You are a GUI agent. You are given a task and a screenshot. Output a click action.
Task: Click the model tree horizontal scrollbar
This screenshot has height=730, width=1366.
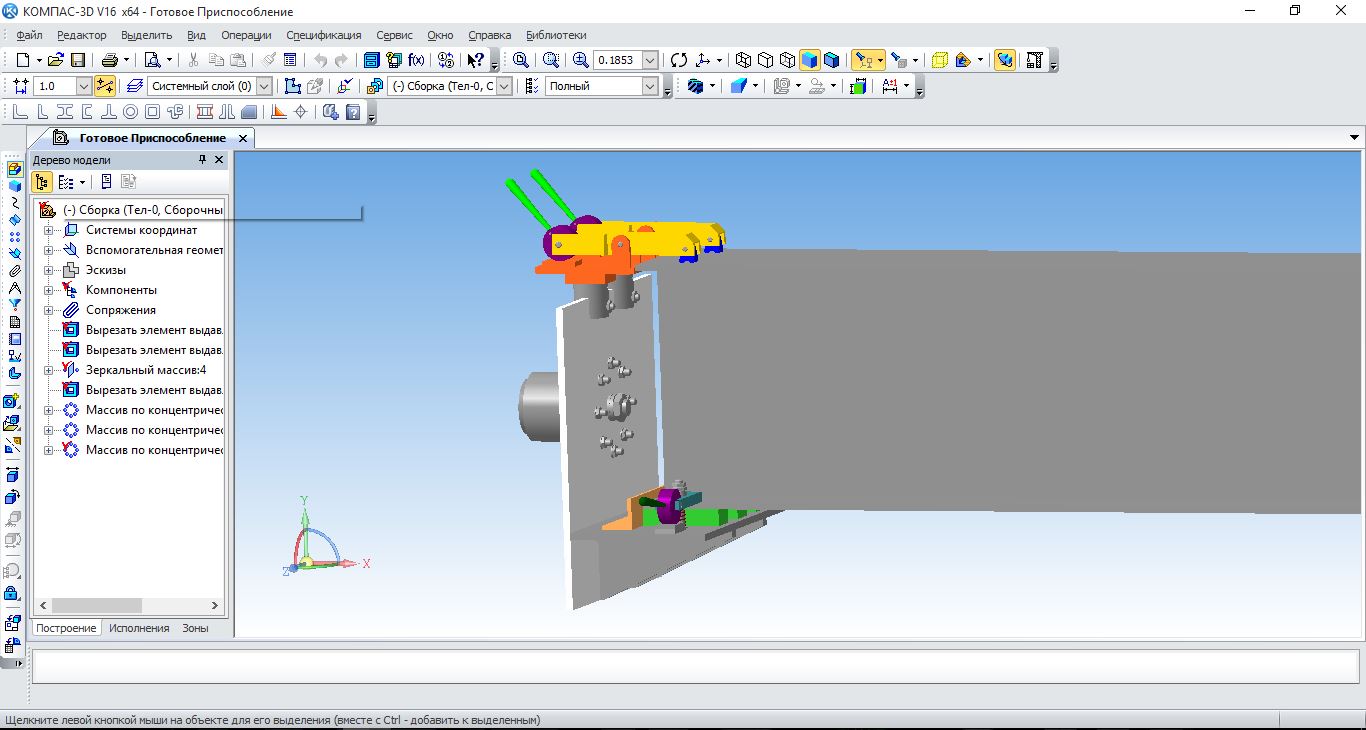pos(128,606)
